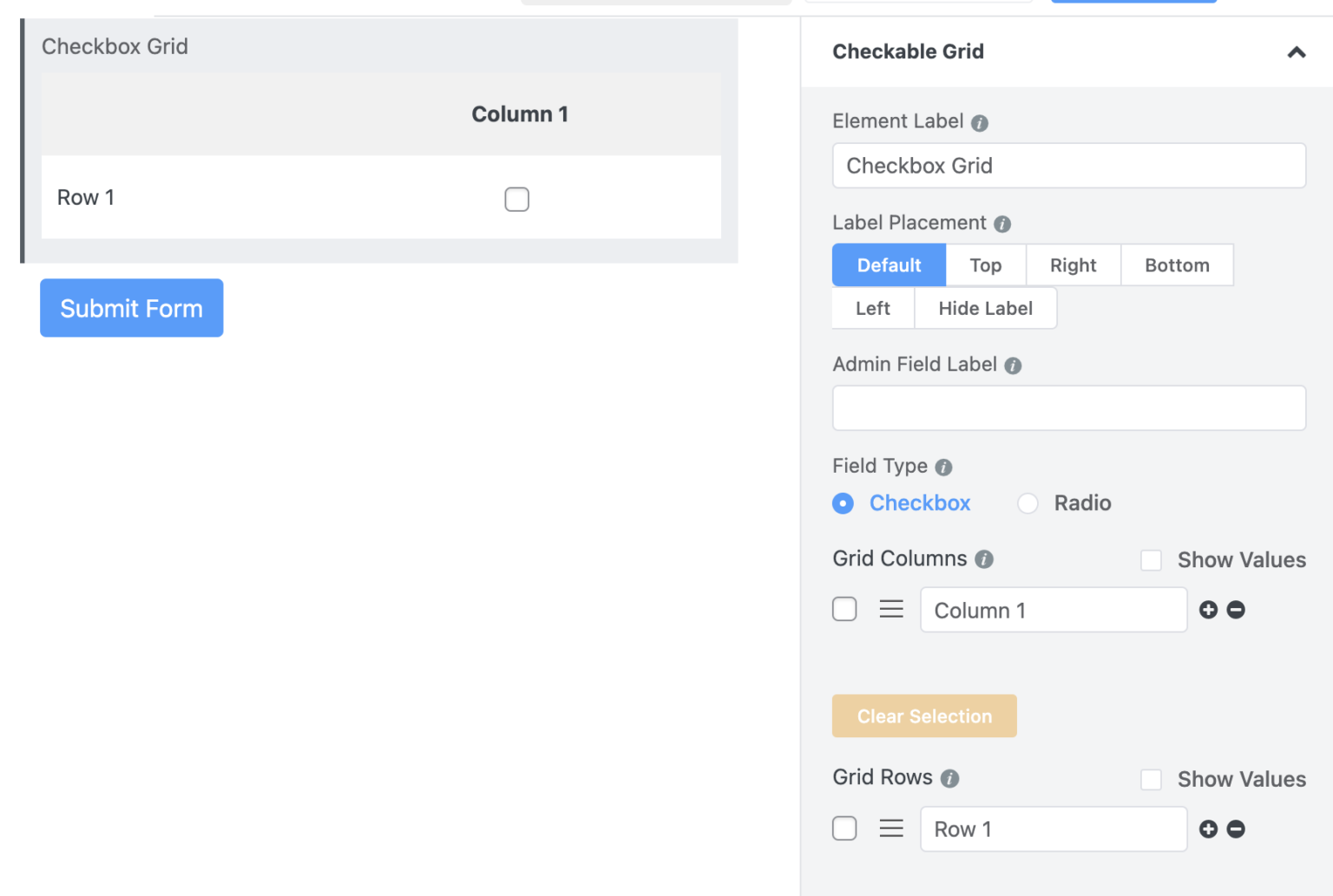Viewport: 1333px width, 896px height.
Task: Click the Grid Rows info icon
Action: pyautogui.click(x=951, y=778)
